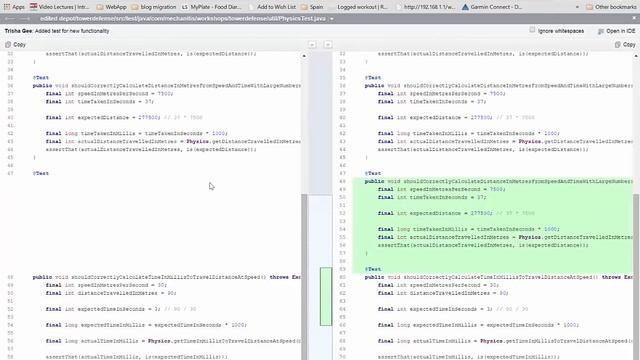The height and width of the screenshot is (360, 640).
Task: Open the Apps bookmark shortcut
Action: tap(14, 7)
